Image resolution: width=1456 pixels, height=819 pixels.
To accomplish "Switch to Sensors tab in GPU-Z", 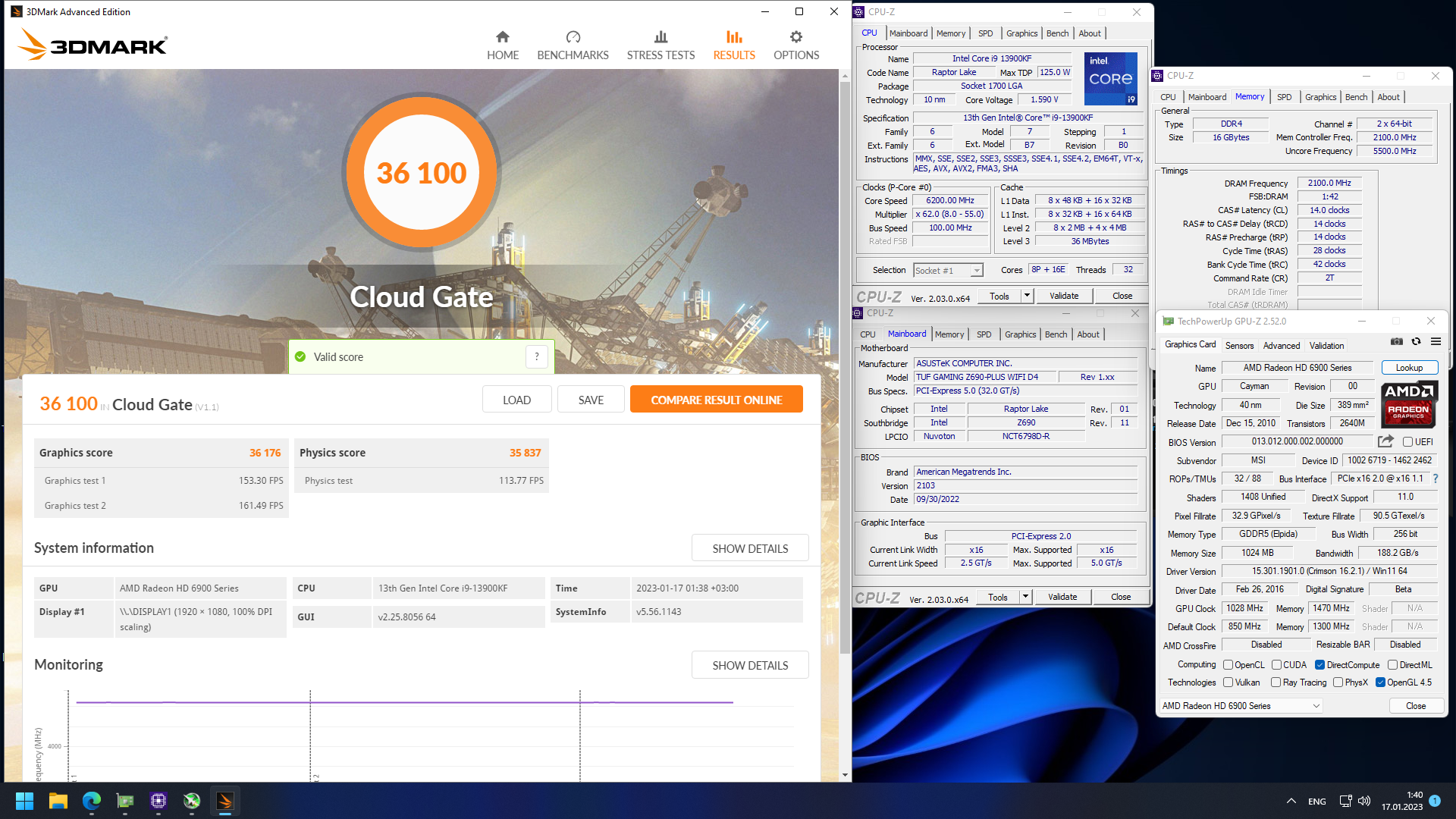I will click(1239, 346).
